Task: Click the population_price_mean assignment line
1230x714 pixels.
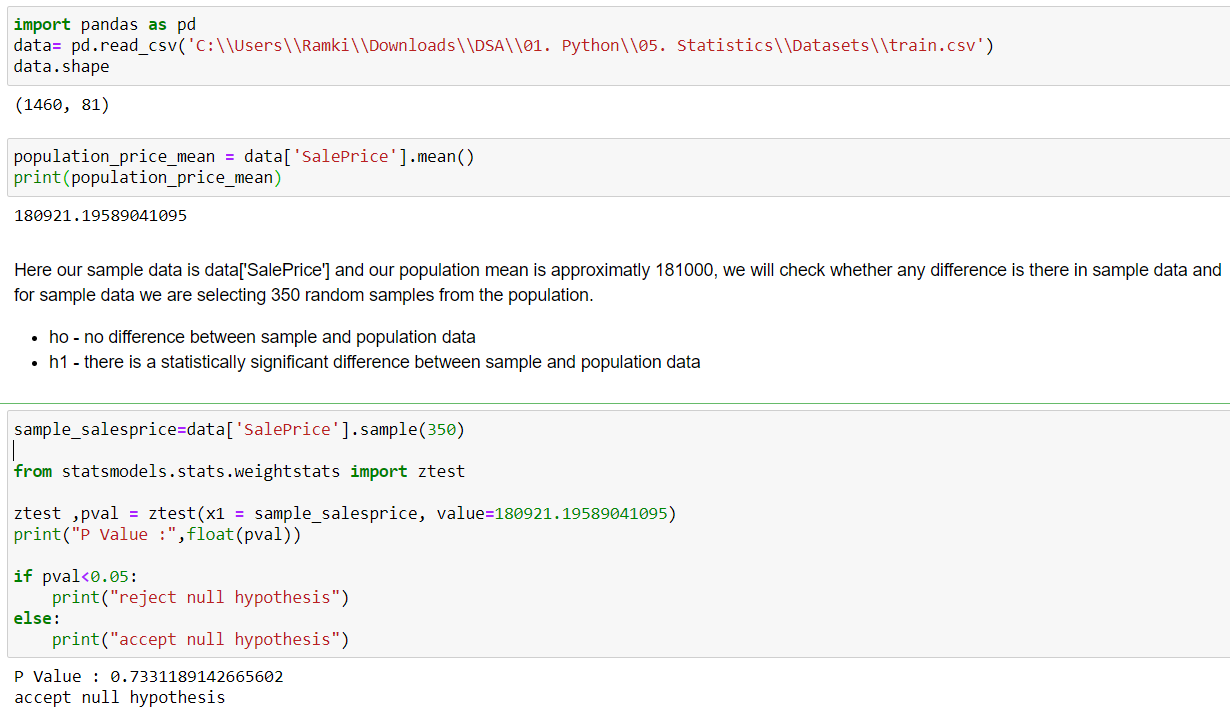Action: click(x=244, y=157)
